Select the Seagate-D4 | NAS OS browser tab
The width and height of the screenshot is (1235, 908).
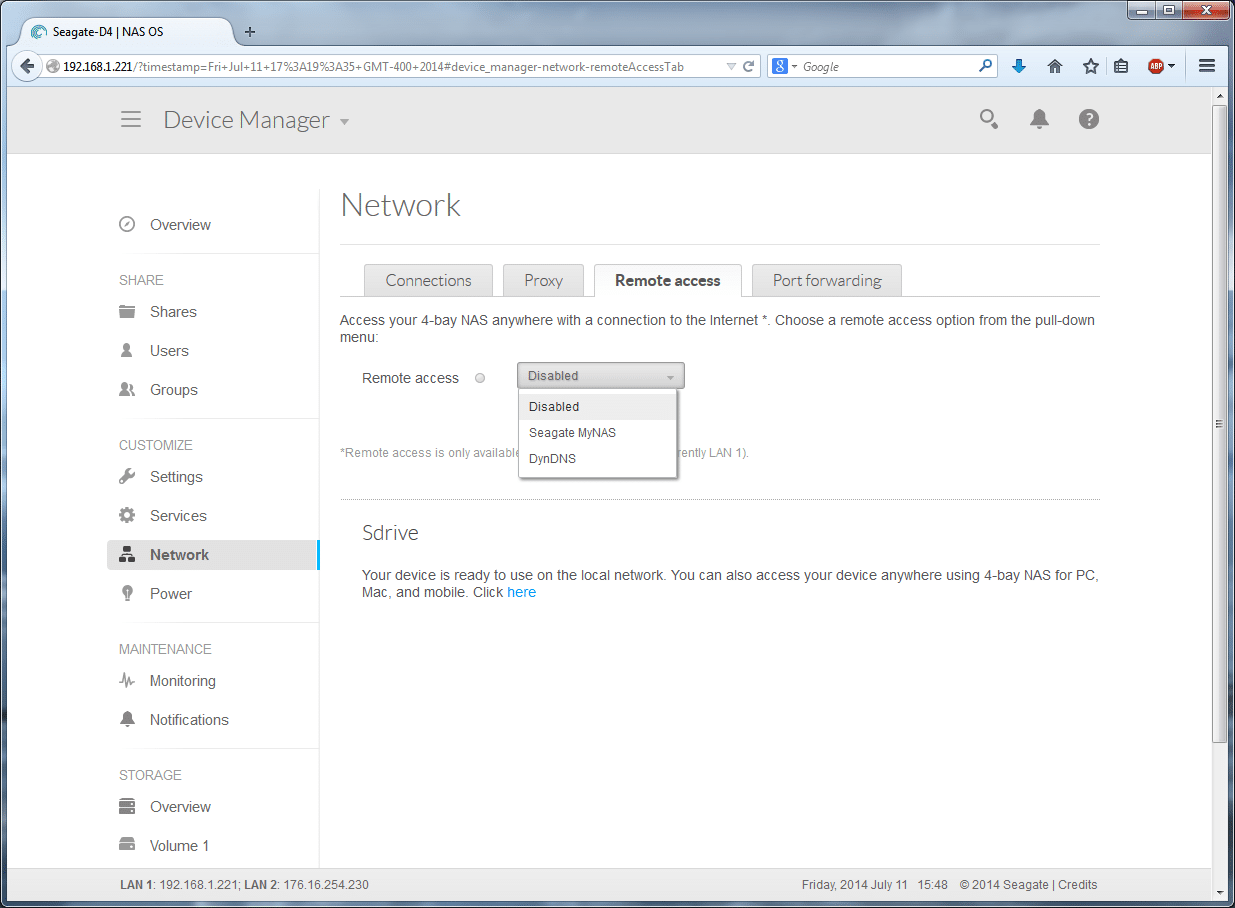[127, 31]
